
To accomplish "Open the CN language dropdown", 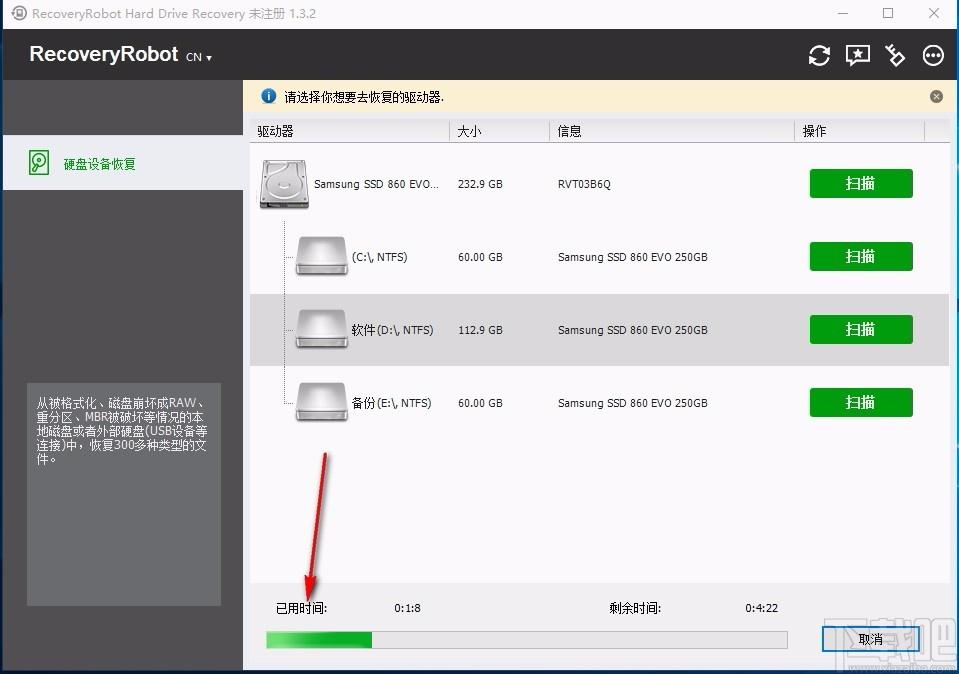I will pos(199,57).
